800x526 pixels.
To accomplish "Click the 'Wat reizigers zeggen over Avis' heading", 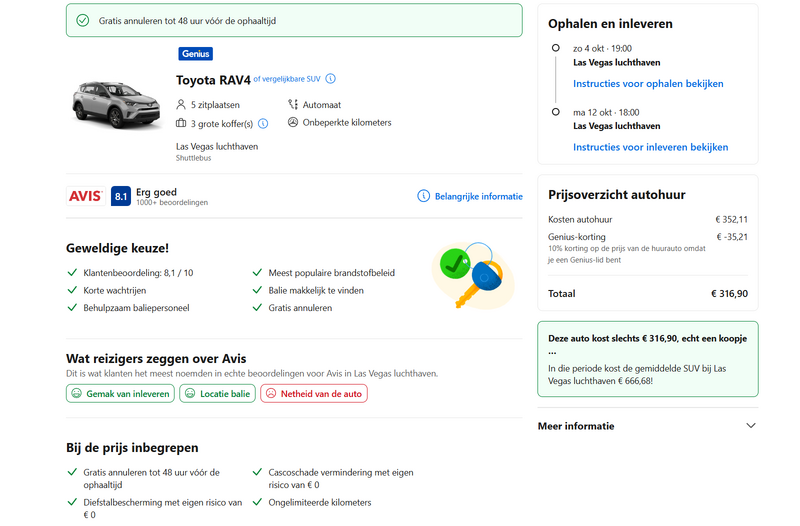I will (156, 359).
